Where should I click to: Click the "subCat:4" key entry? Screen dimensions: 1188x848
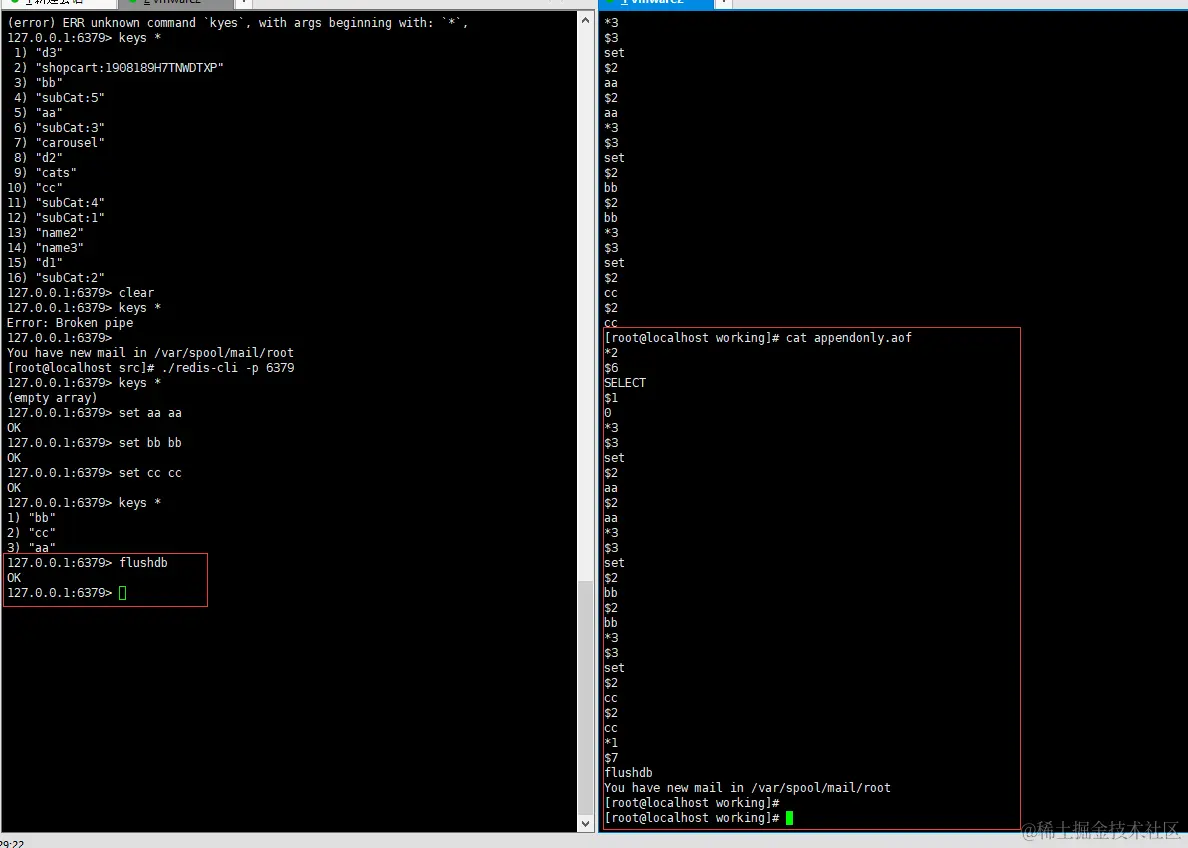[56, 202]
